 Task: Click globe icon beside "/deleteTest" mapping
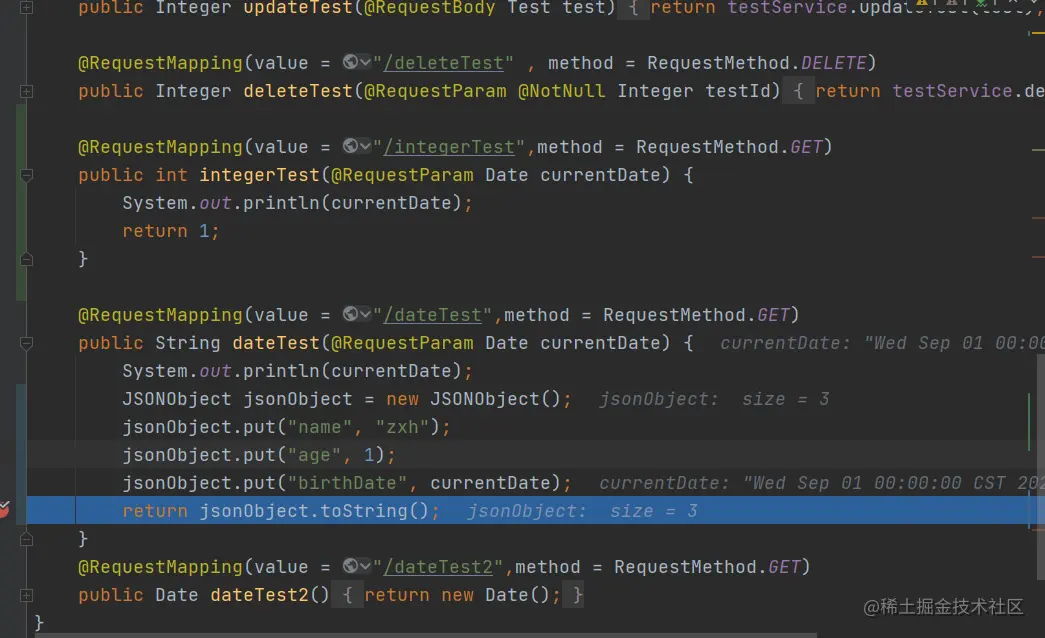(351, 62)
